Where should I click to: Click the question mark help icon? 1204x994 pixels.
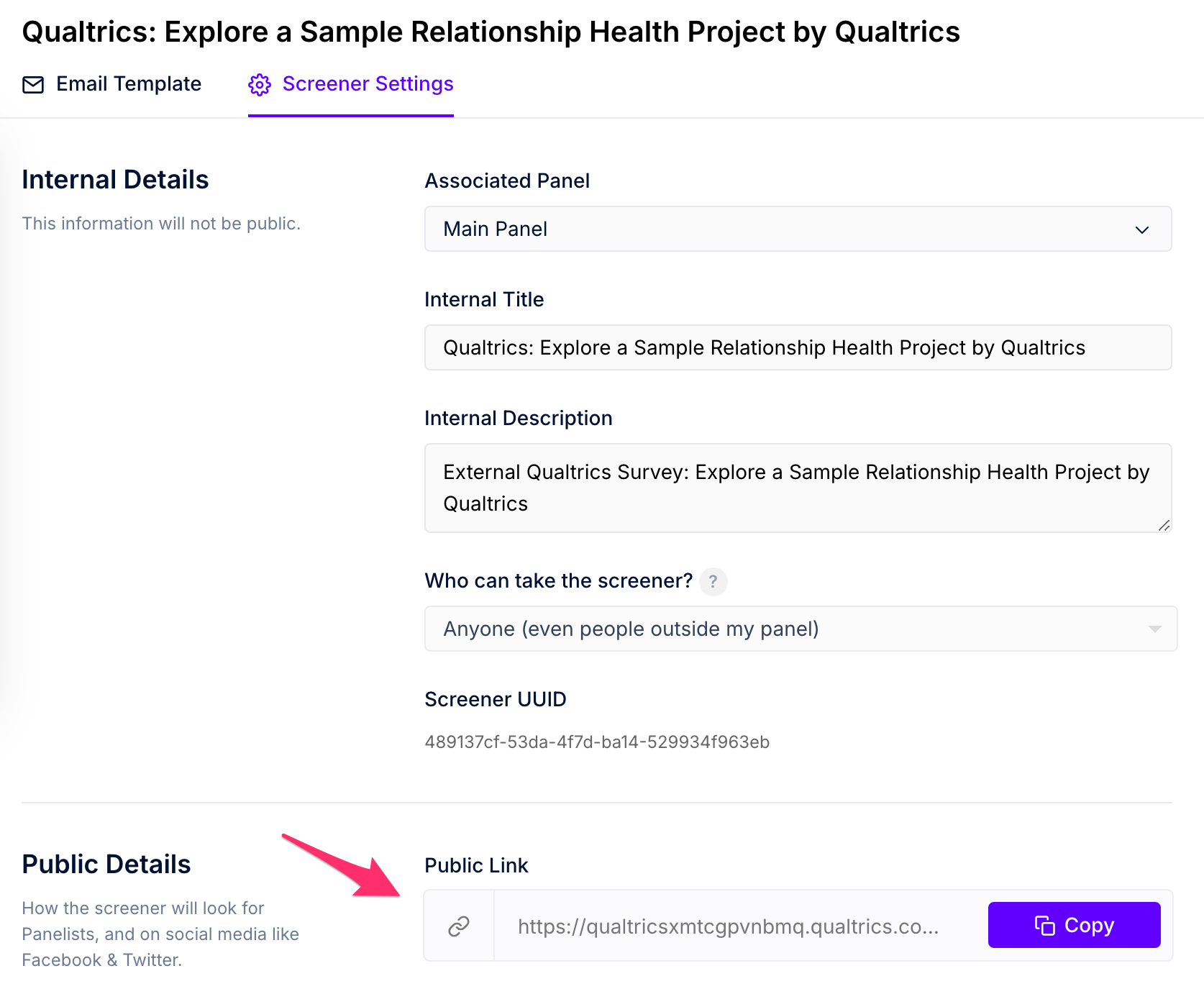(713, 581)
